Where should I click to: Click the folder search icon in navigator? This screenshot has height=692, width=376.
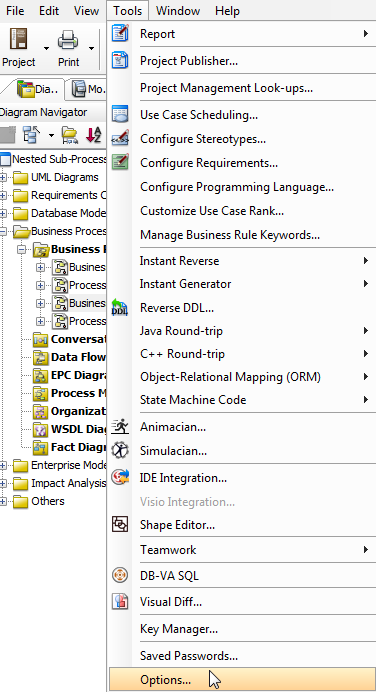tap(70, 135)
